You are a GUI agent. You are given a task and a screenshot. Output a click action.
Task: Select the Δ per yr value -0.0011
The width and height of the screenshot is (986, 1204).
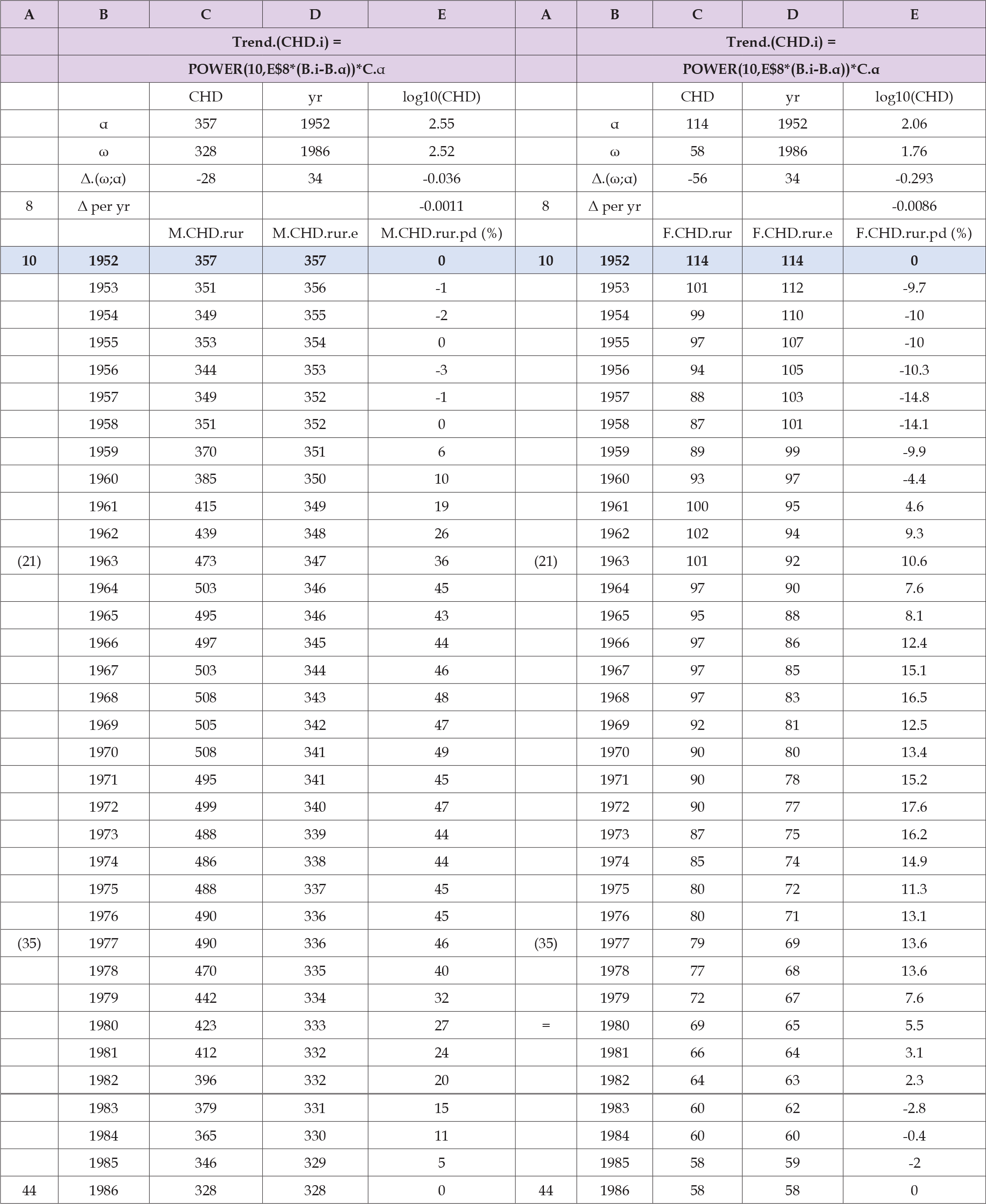(441, 206)
